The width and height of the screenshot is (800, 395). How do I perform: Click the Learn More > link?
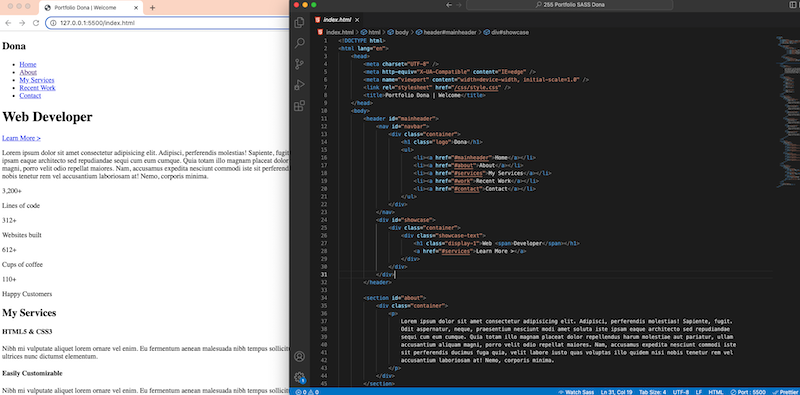pos(21,138)
